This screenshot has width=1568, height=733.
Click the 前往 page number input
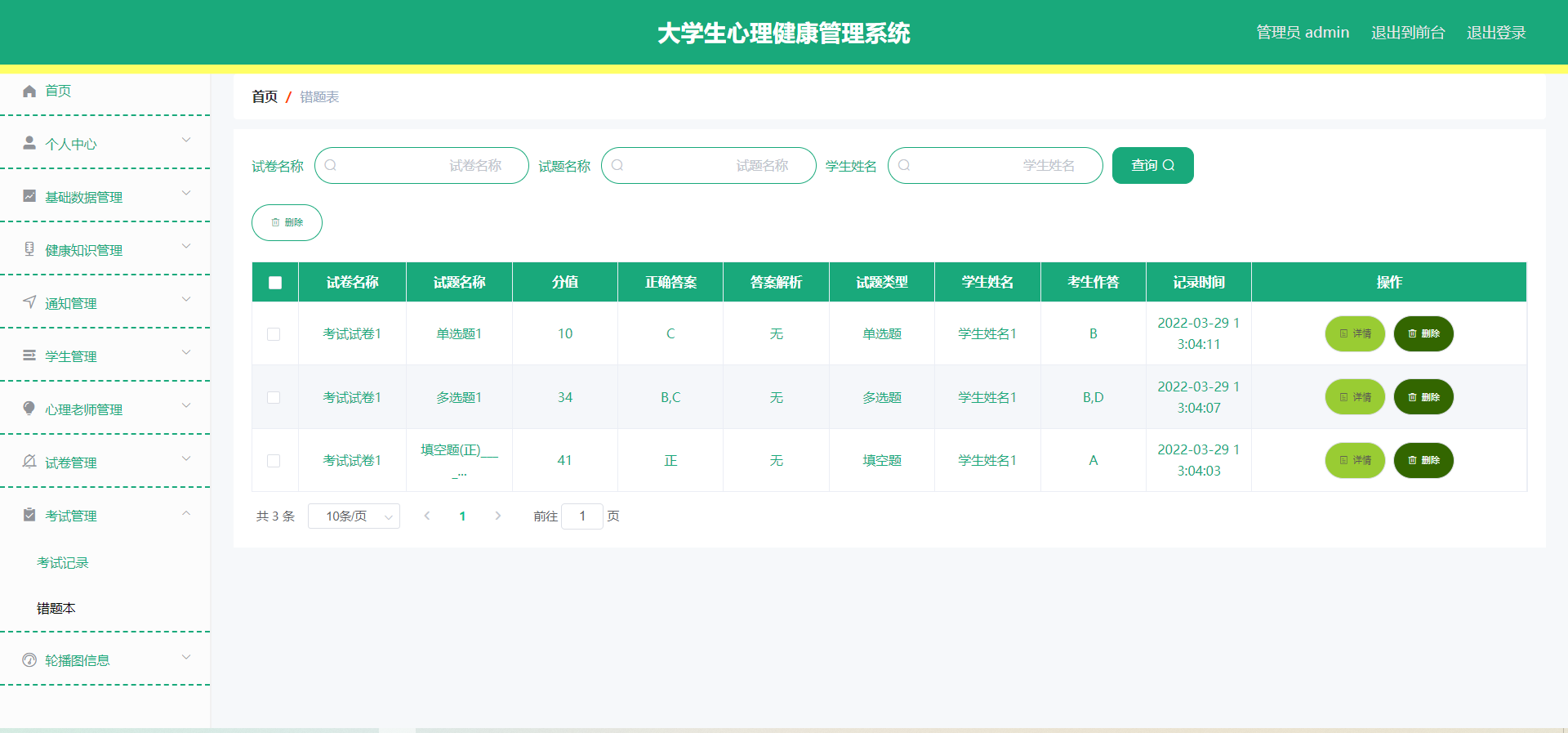[x=582, y=516]
